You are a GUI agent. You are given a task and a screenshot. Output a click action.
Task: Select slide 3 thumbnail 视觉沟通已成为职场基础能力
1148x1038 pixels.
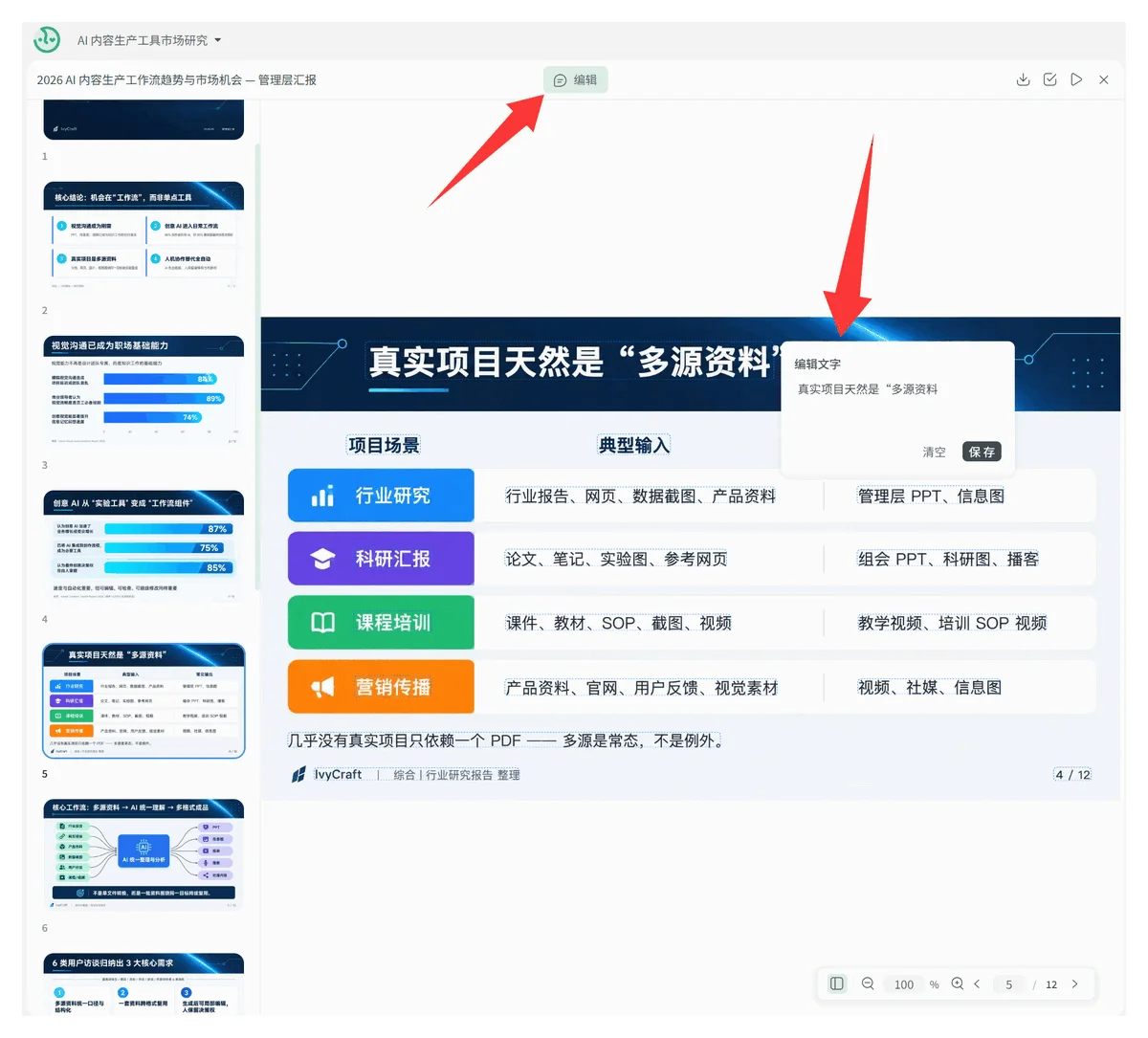143,392
